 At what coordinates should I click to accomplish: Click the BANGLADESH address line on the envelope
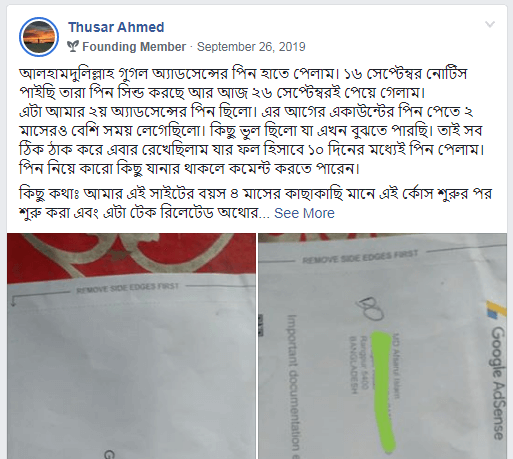tap(353, 365)
